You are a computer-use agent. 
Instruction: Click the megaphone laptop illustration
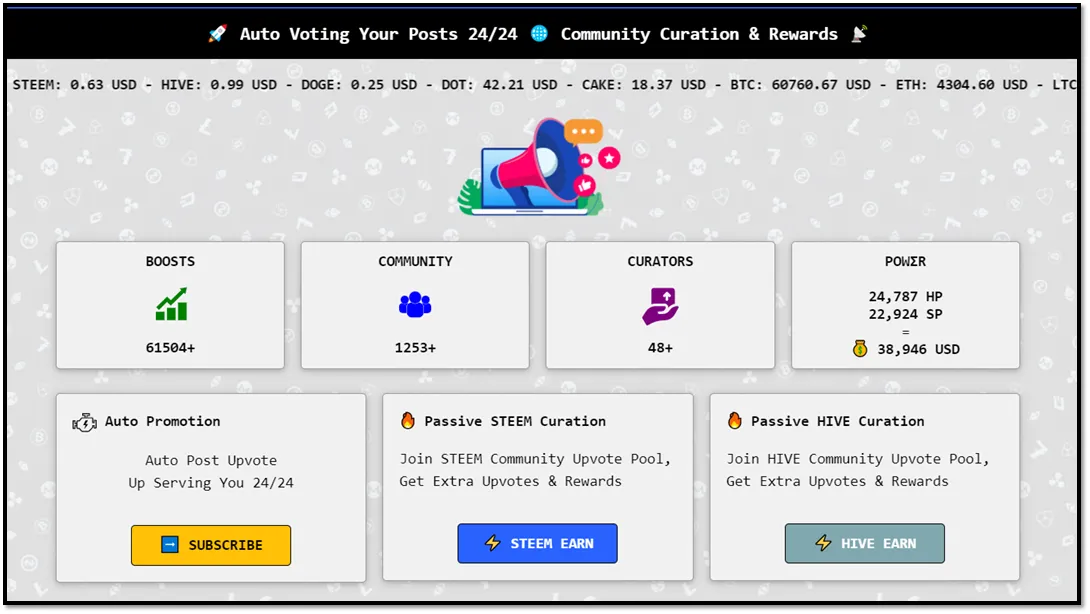539,166
